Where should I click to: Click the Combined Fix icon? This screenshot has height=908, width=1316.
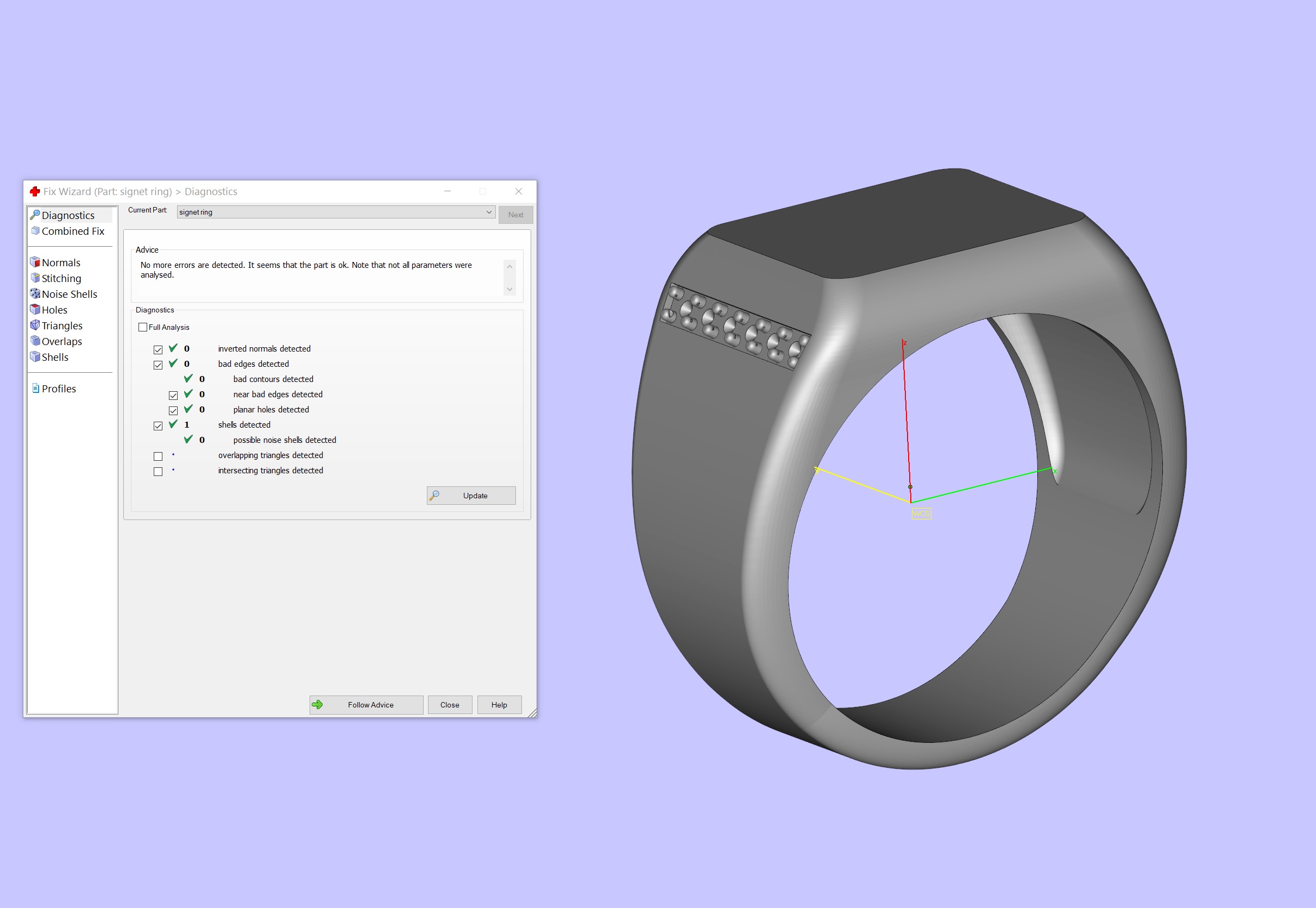[x=35, y=231]
